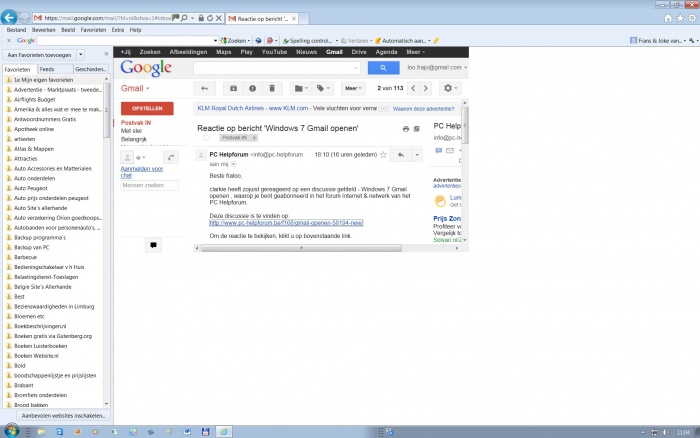Open Windows Explorer from the taskbar
The image size is (700, 438).
tap(42, 432)
